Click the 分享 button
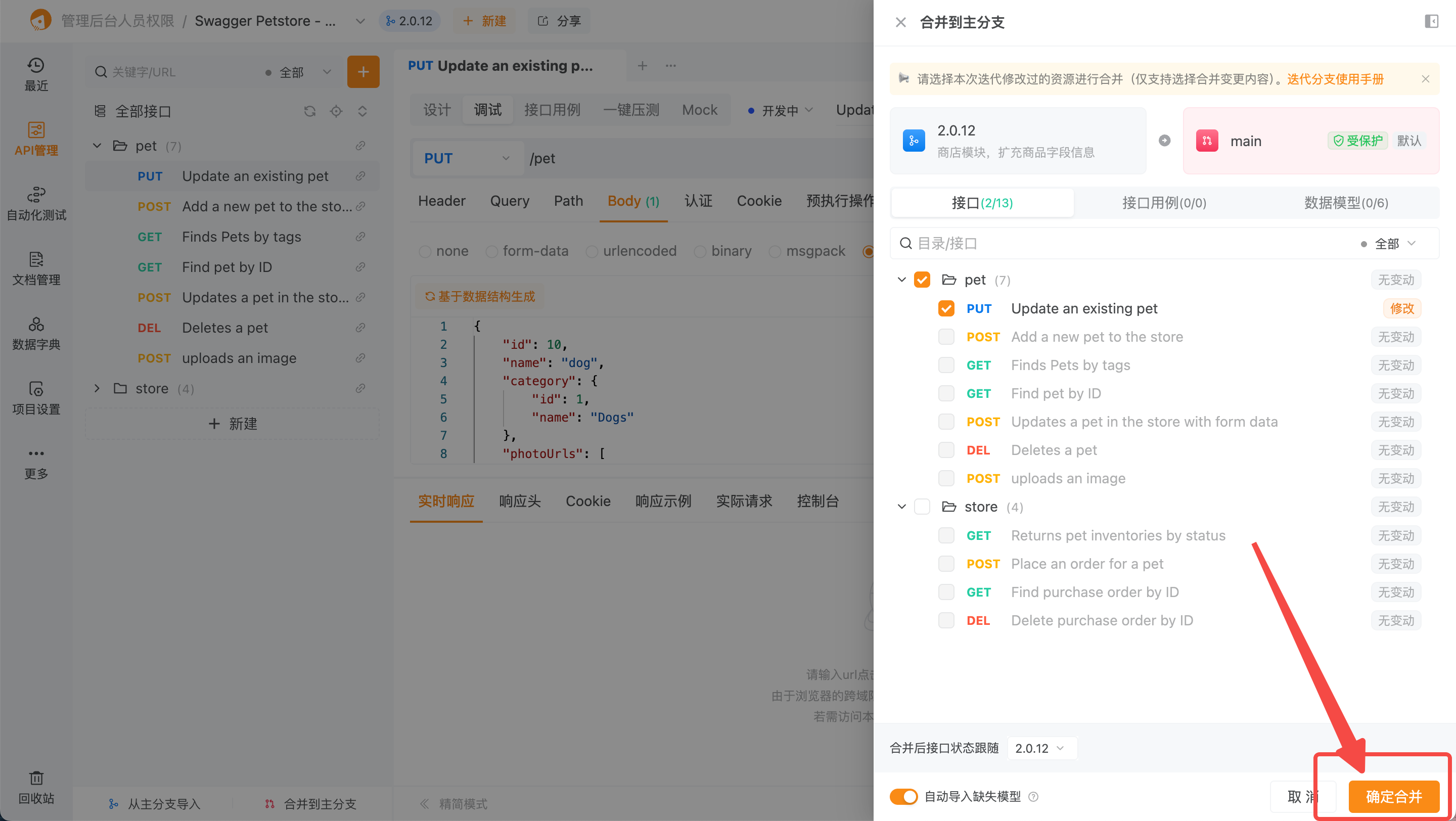This screenshot has width=1456, height=821. tap(559, 21)
